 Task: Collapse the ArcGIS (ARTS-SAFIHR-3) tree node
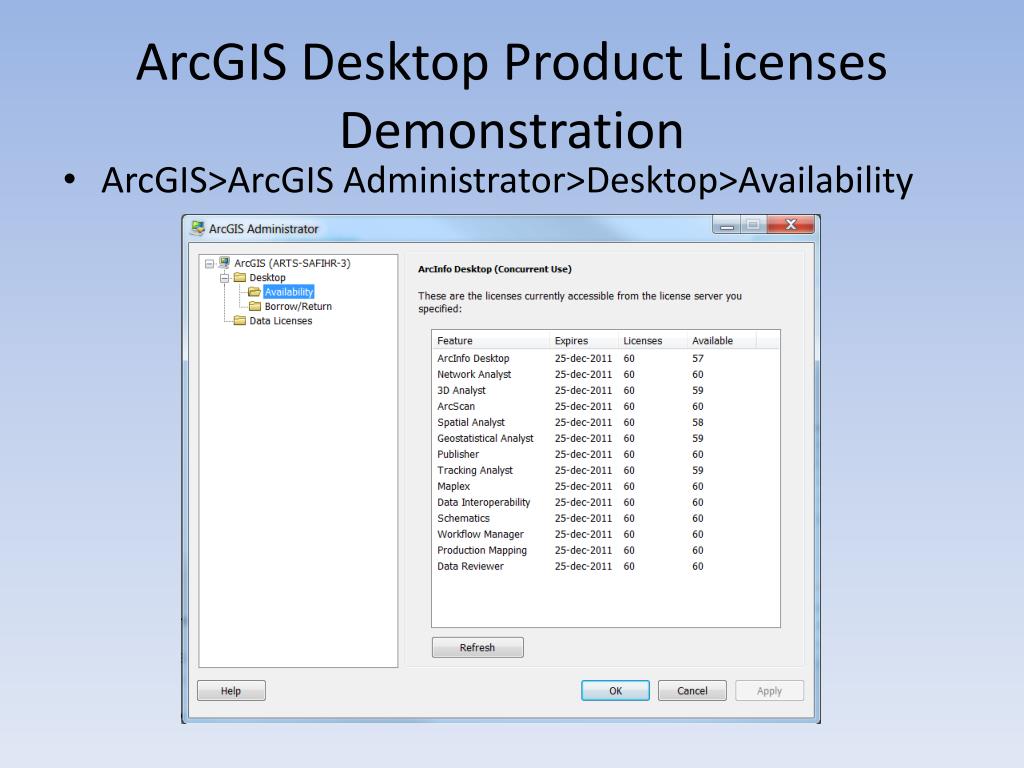pyautogui.click(x=209, y=264)
